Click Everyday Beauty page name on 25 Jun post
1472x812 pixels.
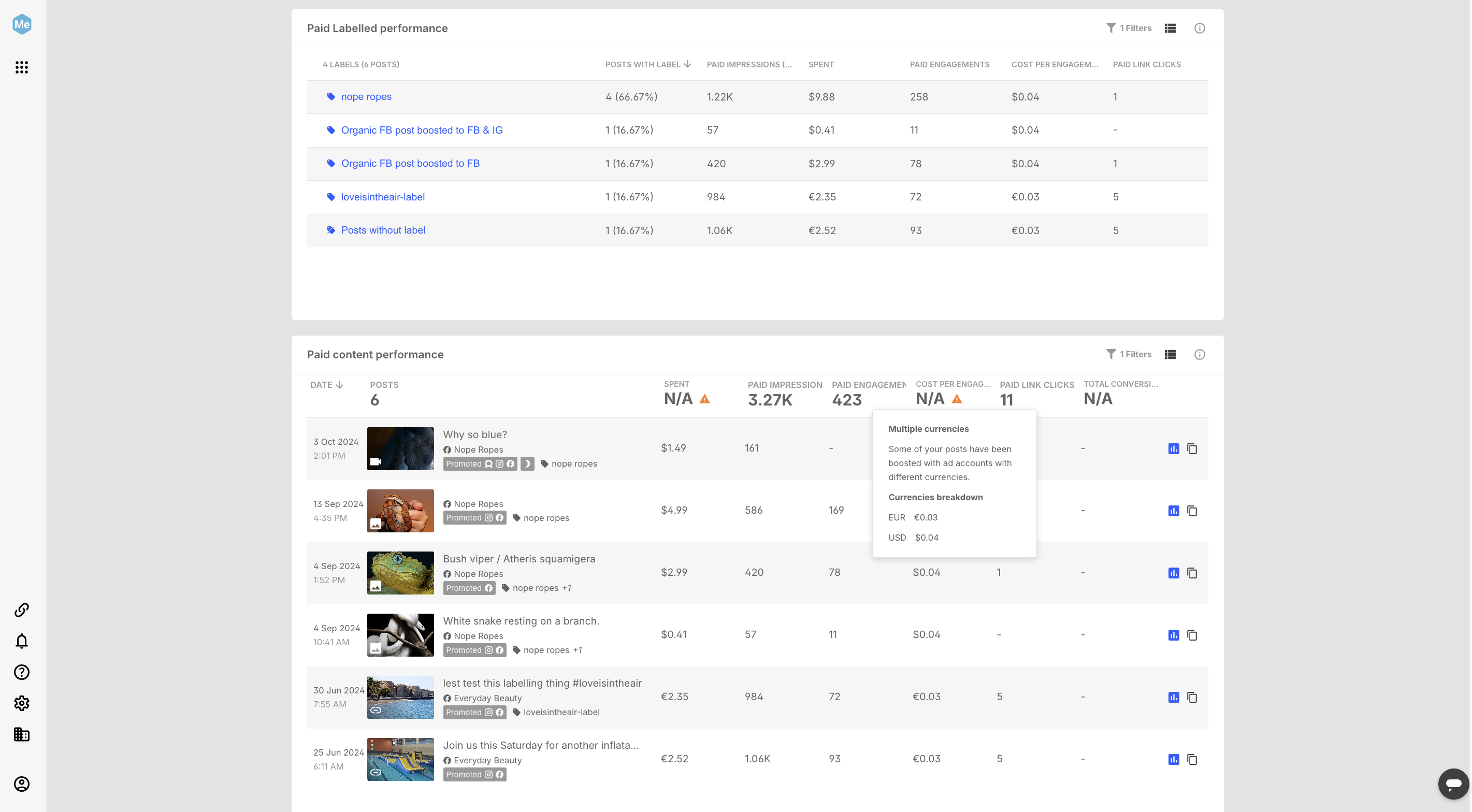pos(487,761)
